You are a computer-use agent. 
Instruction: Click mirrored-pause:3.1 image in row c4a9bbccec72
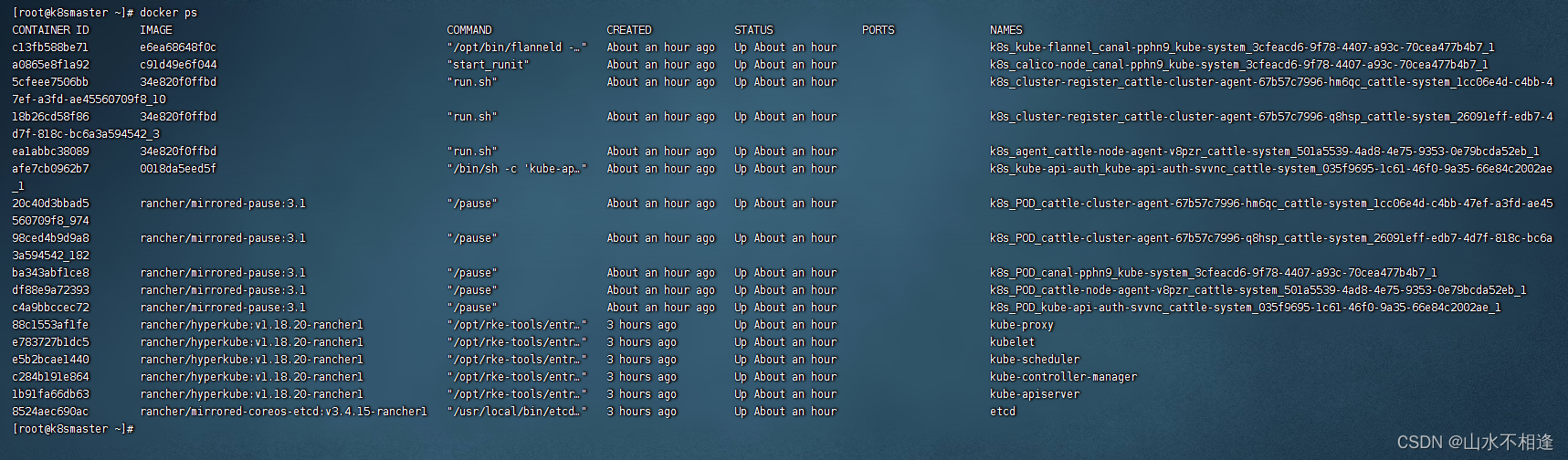click(223, 308)
